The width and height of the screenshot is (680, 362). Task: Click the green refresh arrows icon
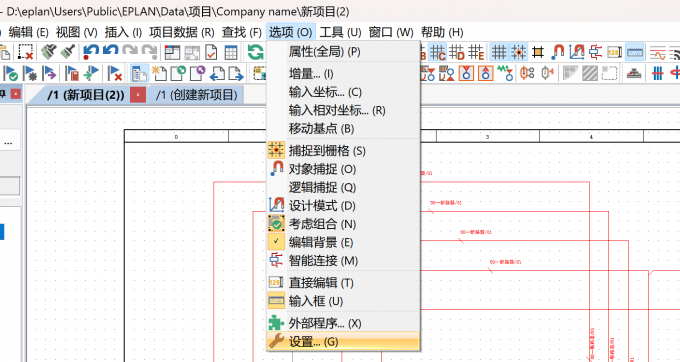[255, 52]
